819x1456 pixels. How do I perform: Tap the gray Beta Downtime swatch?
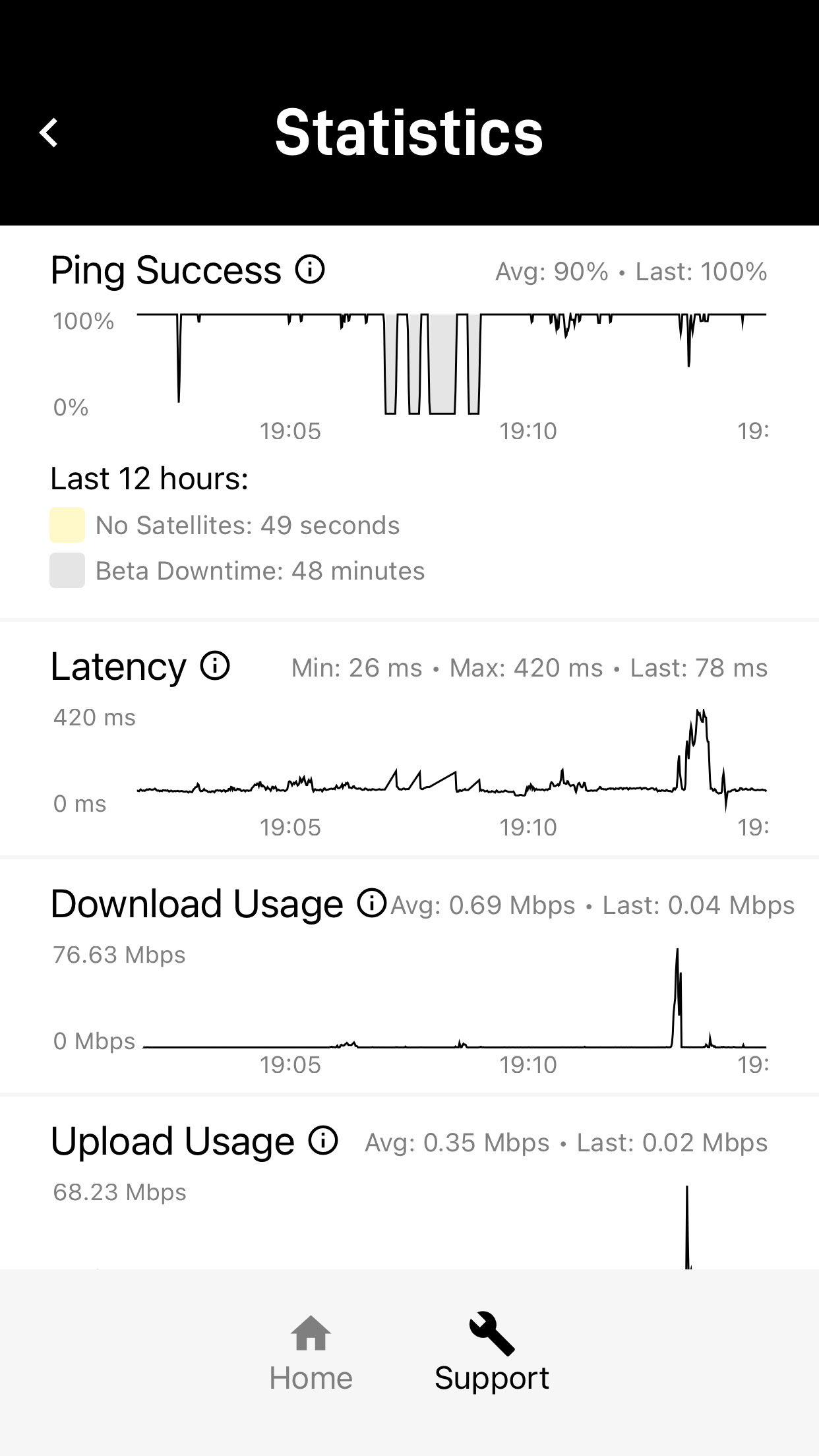67,570
